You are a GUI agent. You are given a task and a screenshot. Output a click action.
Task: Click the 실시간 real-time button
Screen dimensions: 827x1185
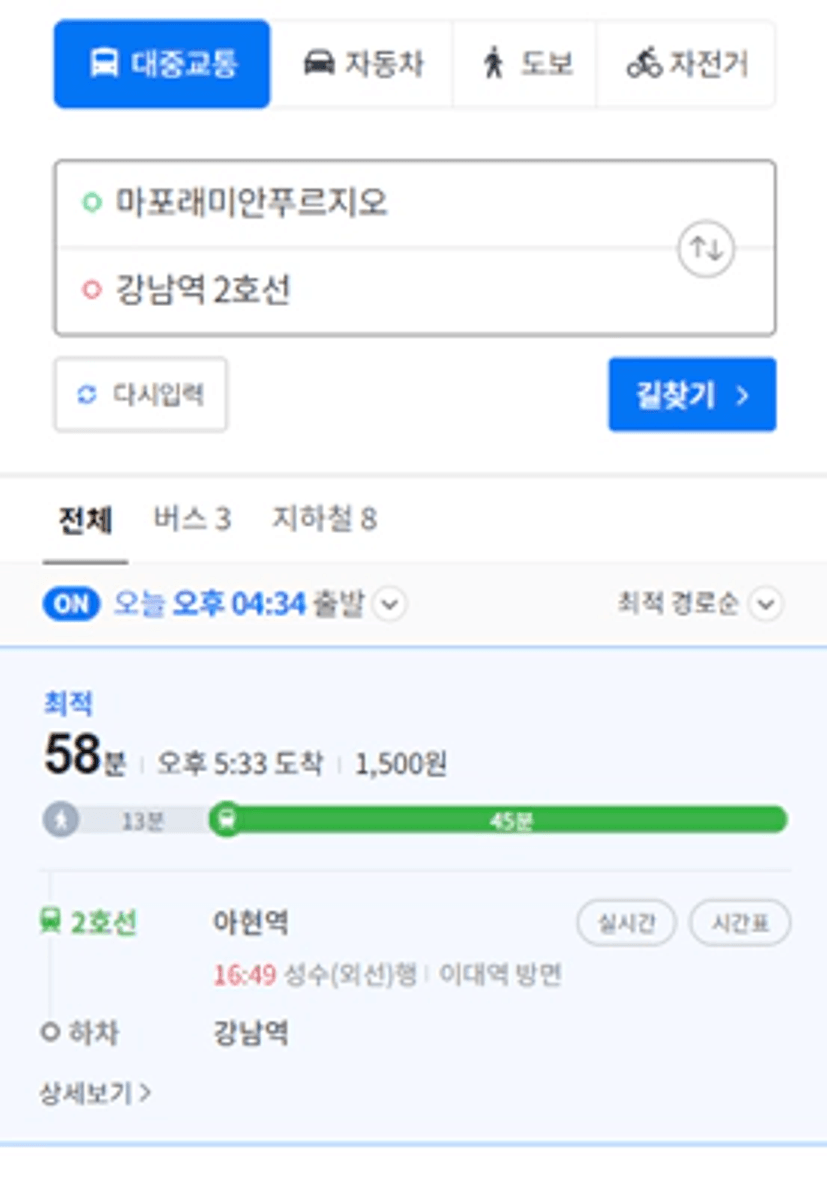[x=626, y=922]
